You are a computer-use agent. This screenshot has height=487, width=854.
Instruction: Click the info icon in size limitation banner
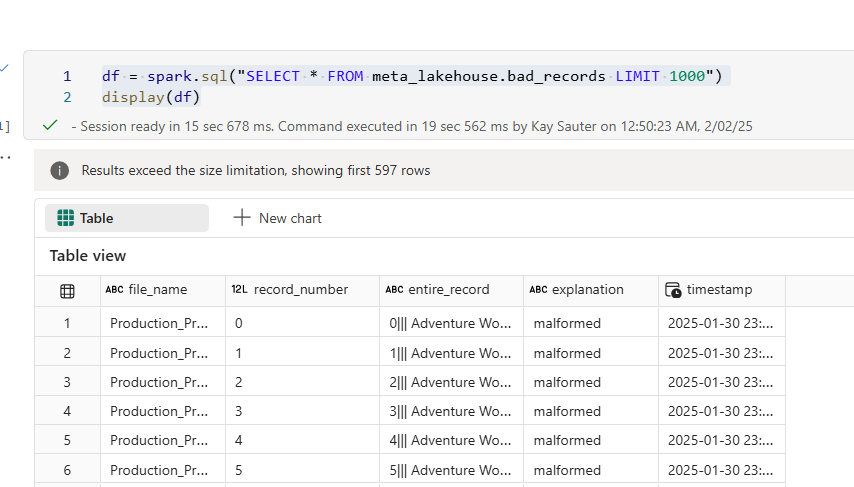60,170
